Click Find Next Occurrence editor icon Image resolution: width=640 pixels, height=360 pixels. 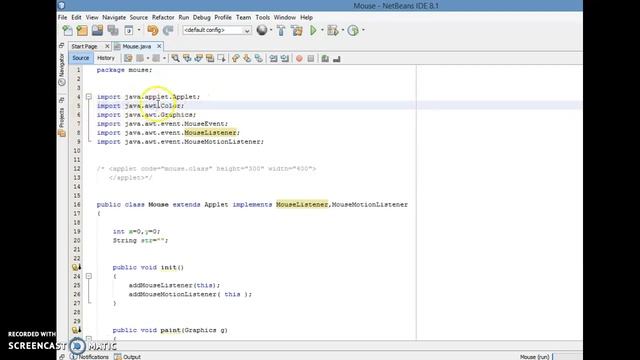(x=198, y=58)
